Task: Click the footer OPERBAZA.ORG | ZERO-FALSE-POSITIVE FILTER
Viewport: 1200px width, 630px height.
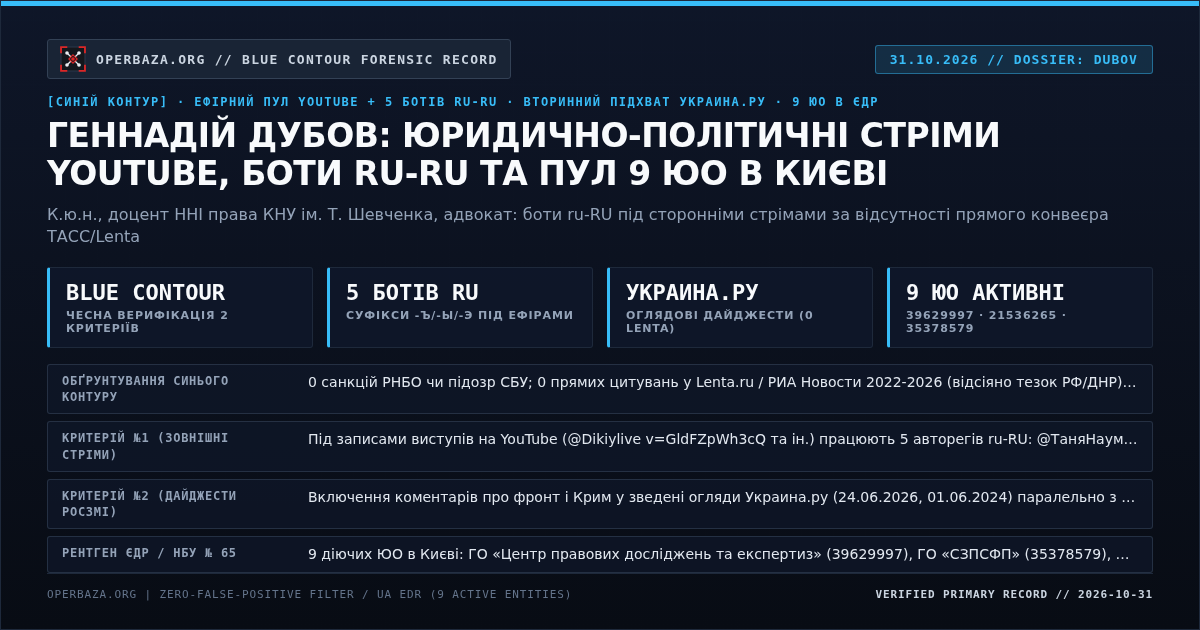Action: click(309, 594)
